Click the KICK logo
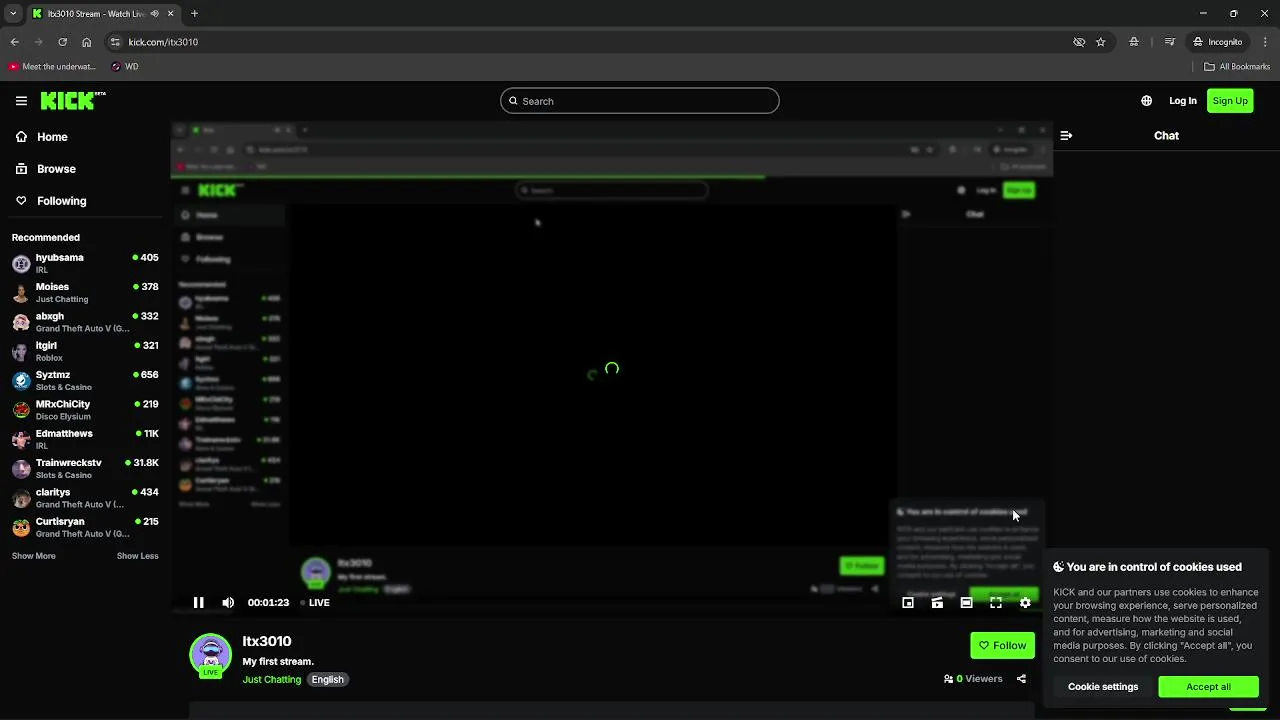Screen dimensions: 1280x720 click(x=73, y=101)
